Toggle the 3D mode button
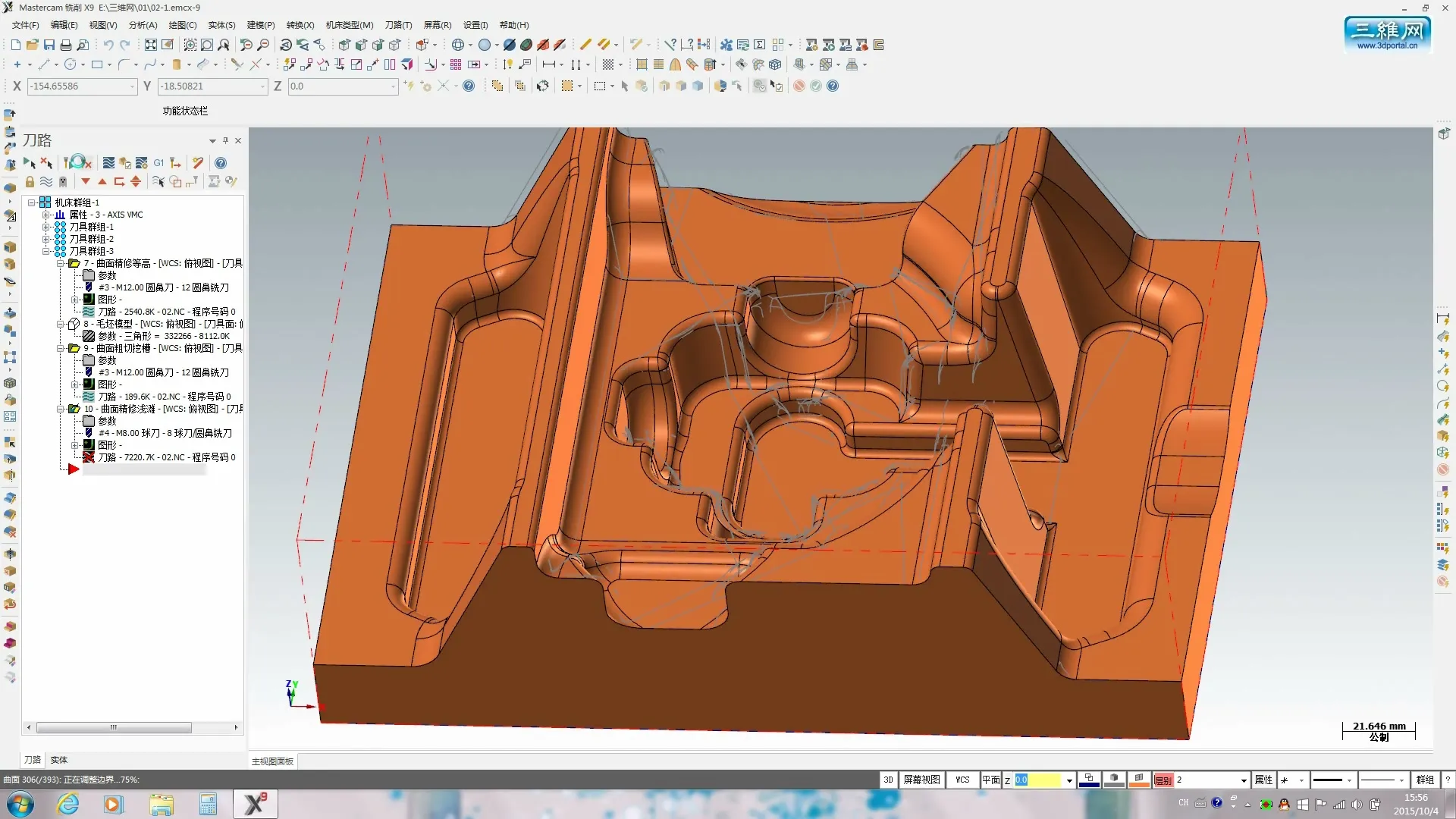The height and width of the screenshot is (819, 1456). pos(888,780)
